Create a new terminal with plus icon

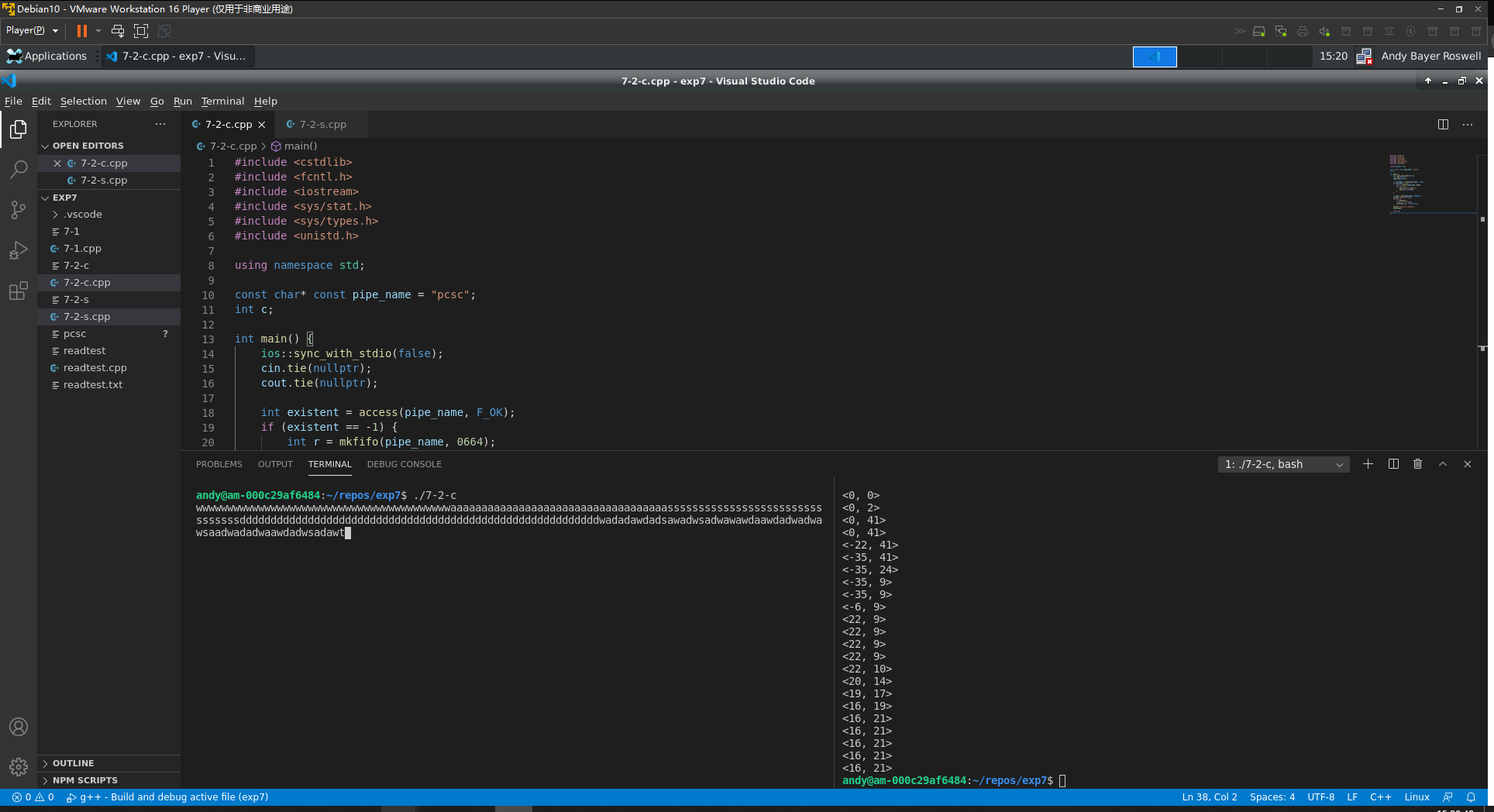[x=1368, y=464]
